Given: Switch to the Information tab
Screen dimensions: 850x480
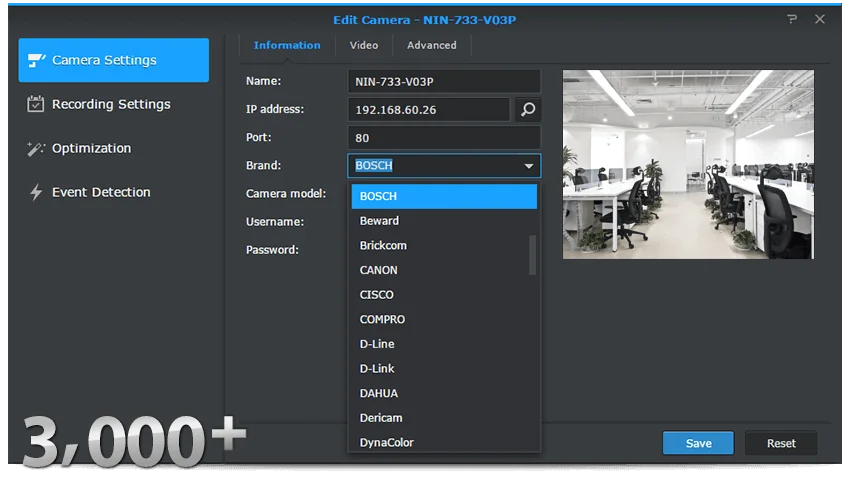Looking at the screenshot, I should pyautogui.click(x=287, y=45).
